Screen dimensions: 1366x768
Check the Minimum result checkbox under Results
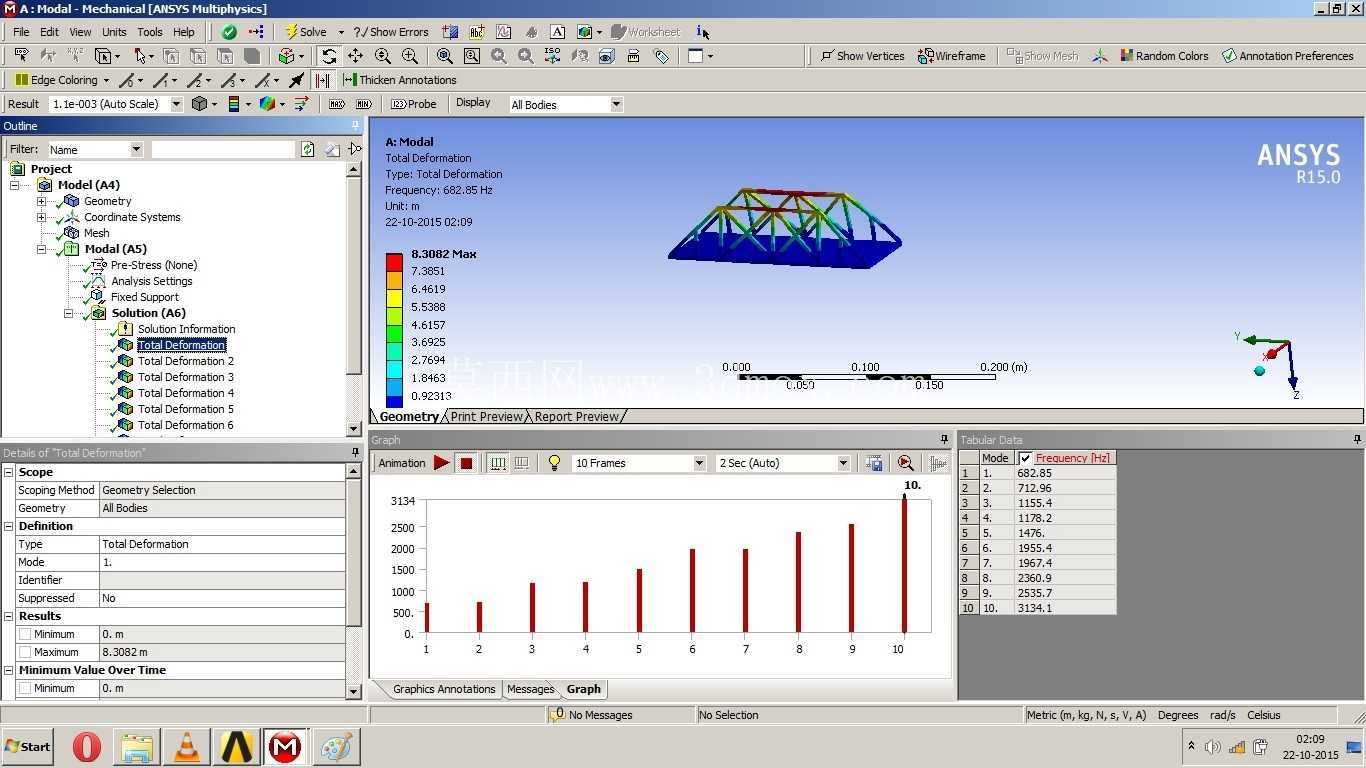25,634
